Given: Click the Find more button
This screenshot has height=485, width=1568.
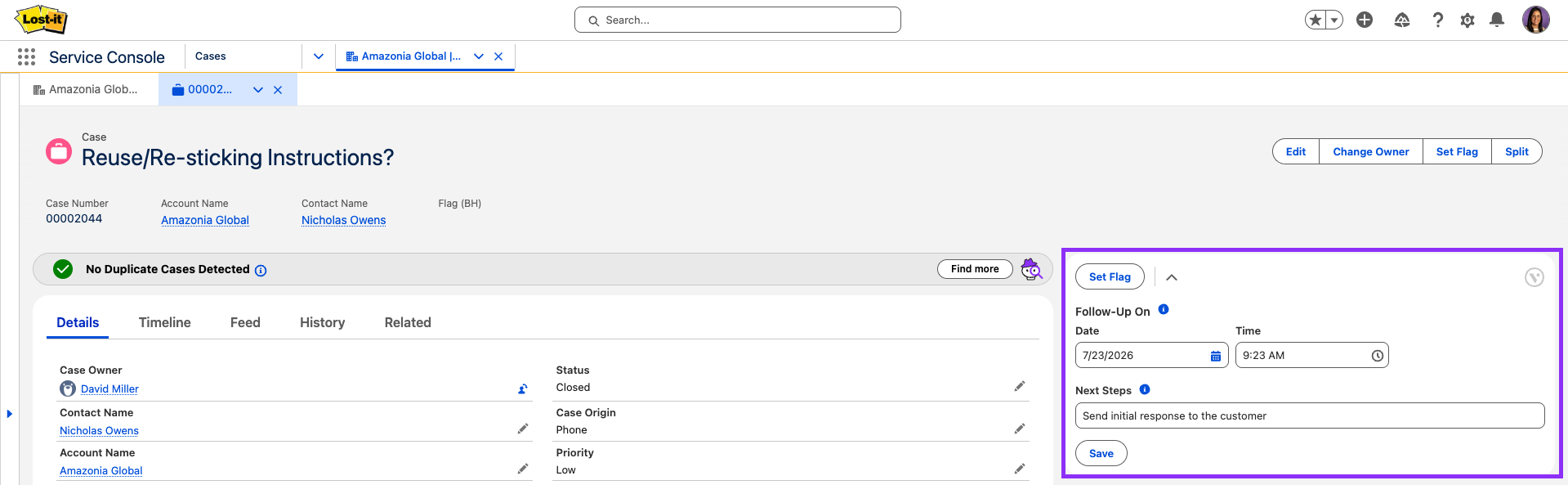Looking at the screenshot, I should click(x=975, y=269).
